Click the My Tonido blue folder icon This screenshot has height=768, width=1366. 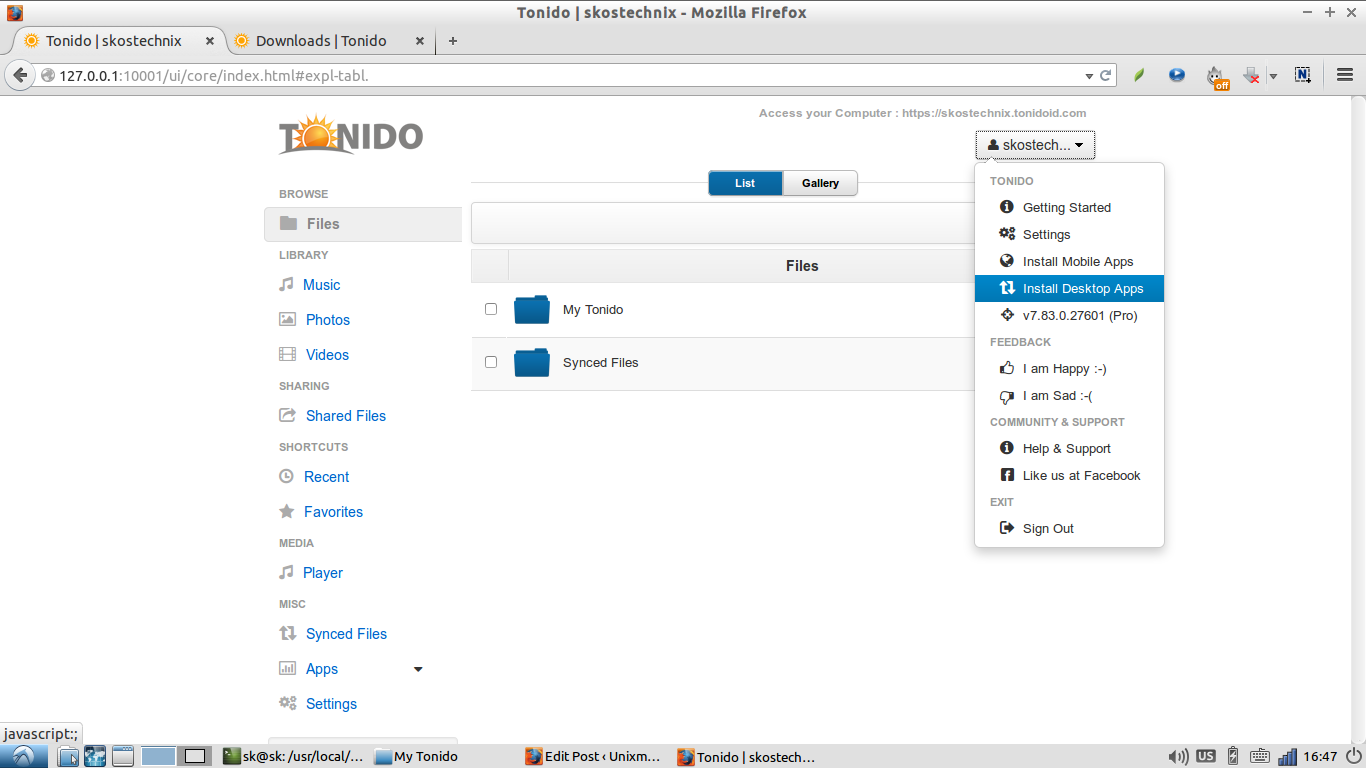tap(532, 310)
